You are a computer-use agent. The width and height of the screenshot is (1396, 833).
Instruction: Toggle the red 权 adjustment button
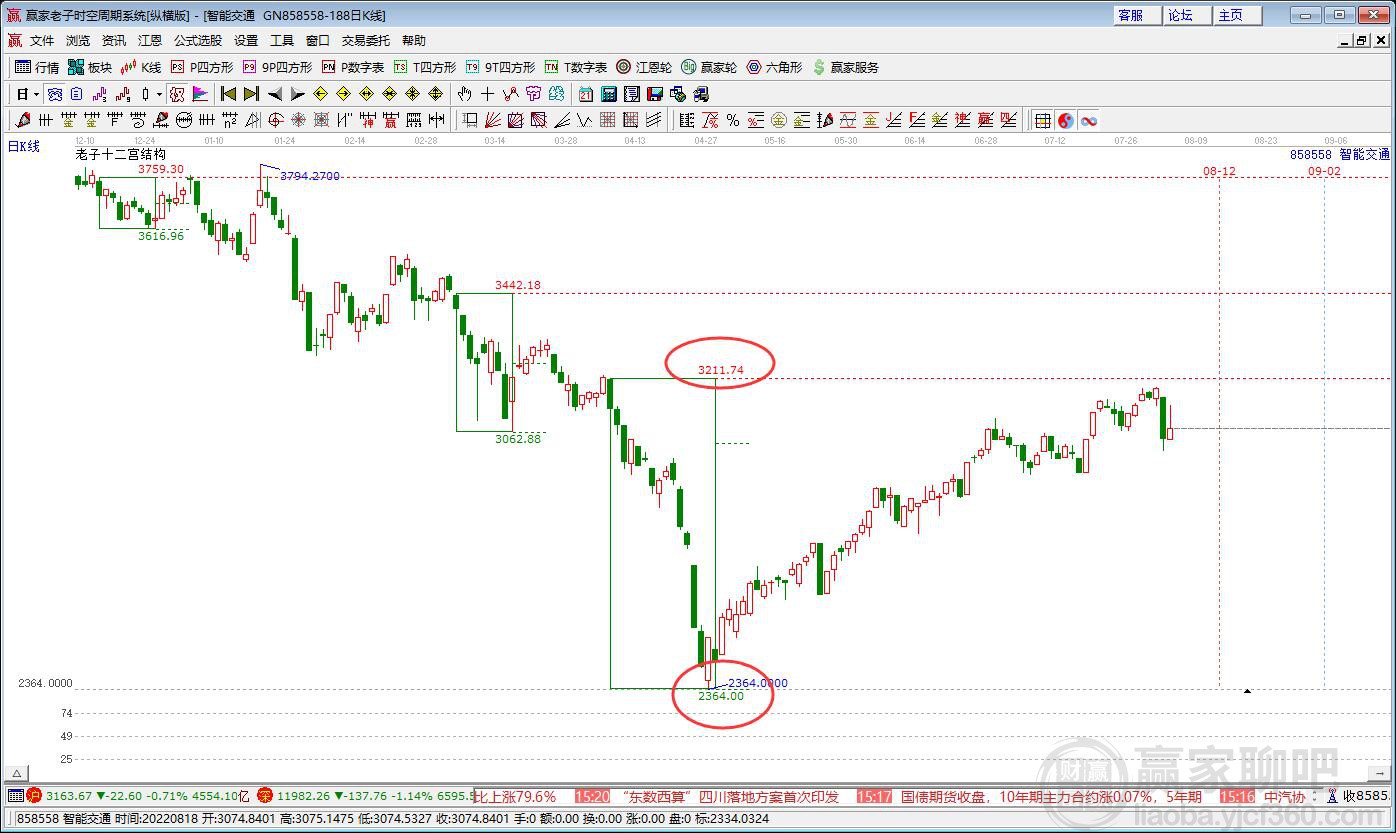tap(177, 94)
